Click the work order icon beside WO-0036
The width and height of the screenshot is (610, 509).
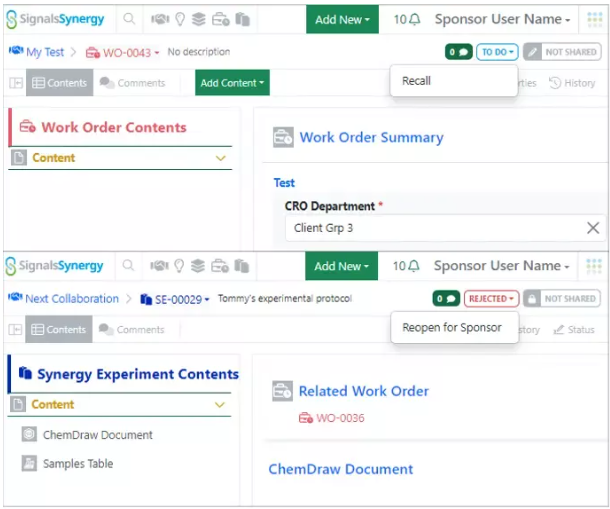(x=306, y=418)
